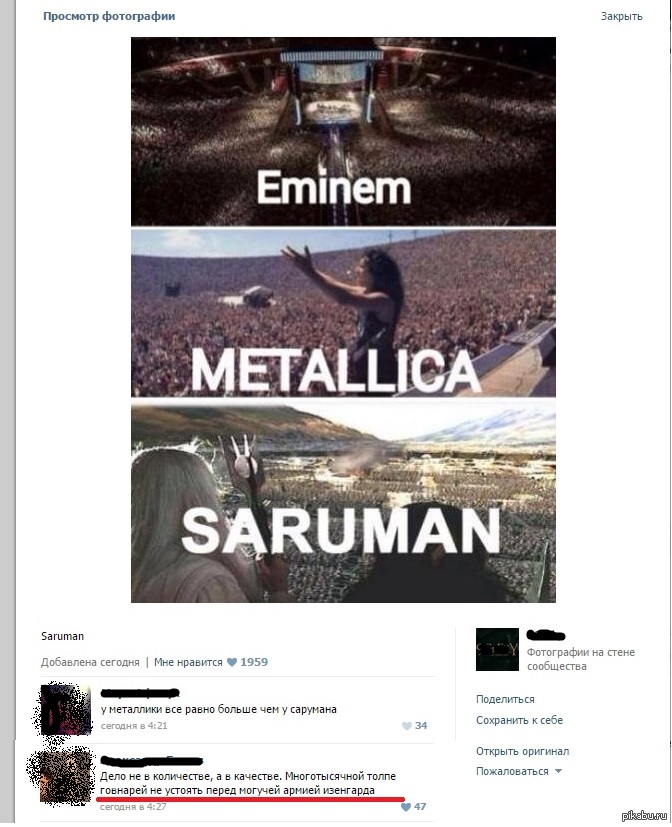
Task: Open Фотографии на стене сообщества album link
Action: (x=580, y=660)
